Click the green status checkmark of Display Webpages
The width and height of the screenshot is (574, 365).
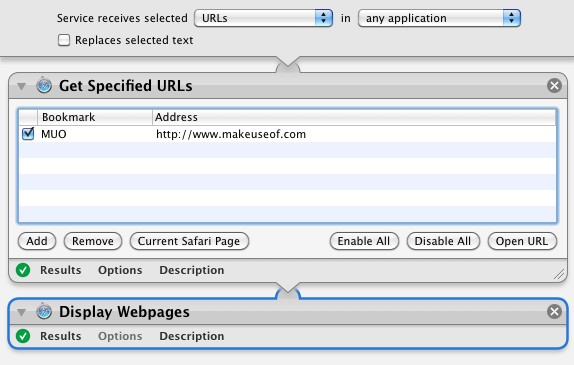coord(23,336)
